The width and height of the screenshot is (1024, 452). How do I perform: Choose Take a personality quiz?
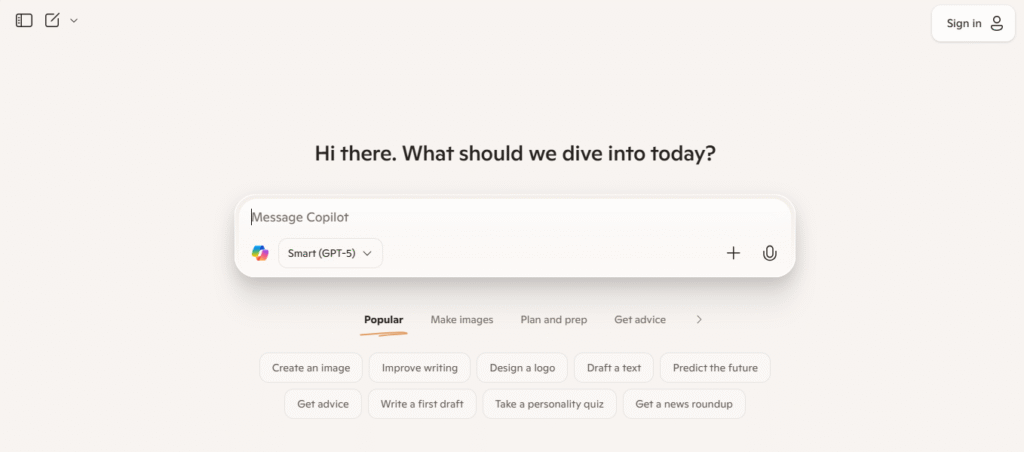pos(549,404)
